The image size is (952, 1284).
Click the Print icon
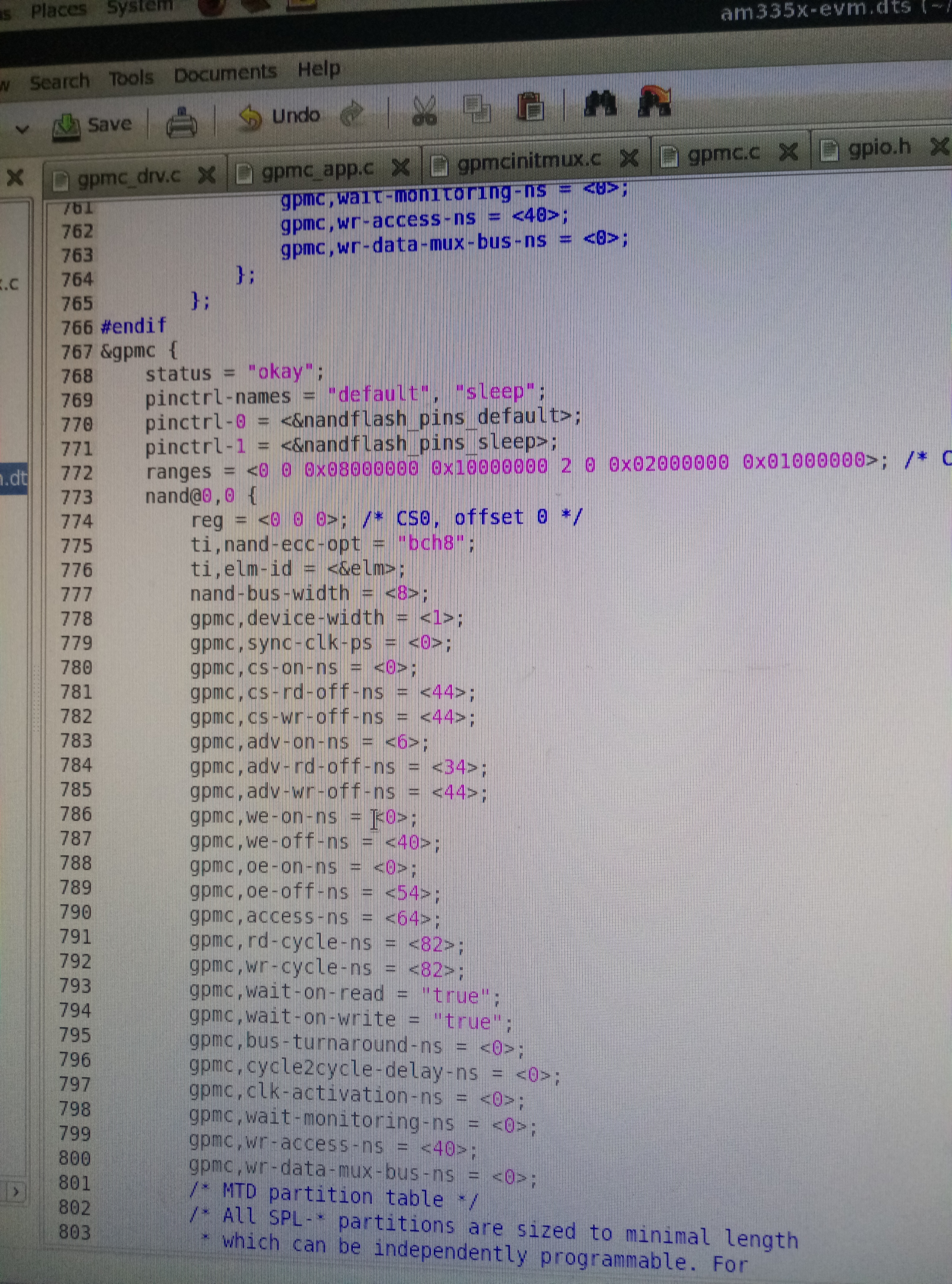click(182, 123)
